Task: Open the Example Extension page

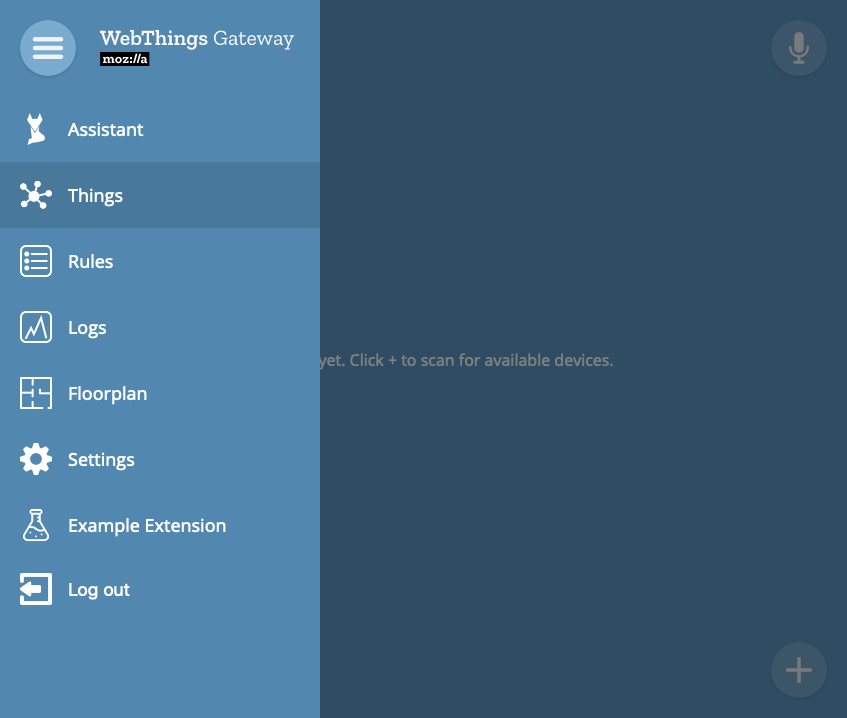Action: point(160,525)
